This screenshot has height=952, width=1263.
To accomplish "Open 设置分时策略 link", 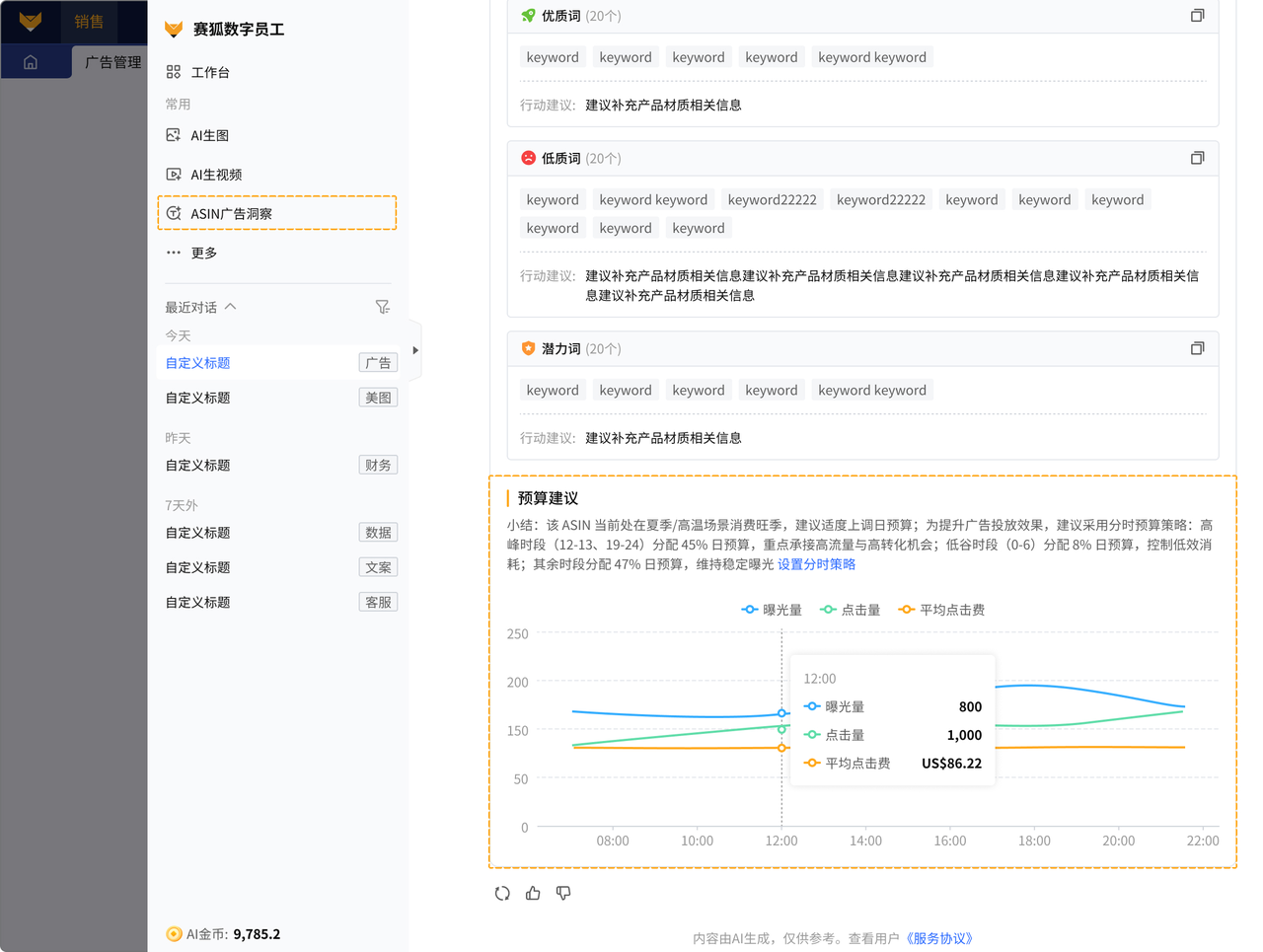I will coord(816,564).
